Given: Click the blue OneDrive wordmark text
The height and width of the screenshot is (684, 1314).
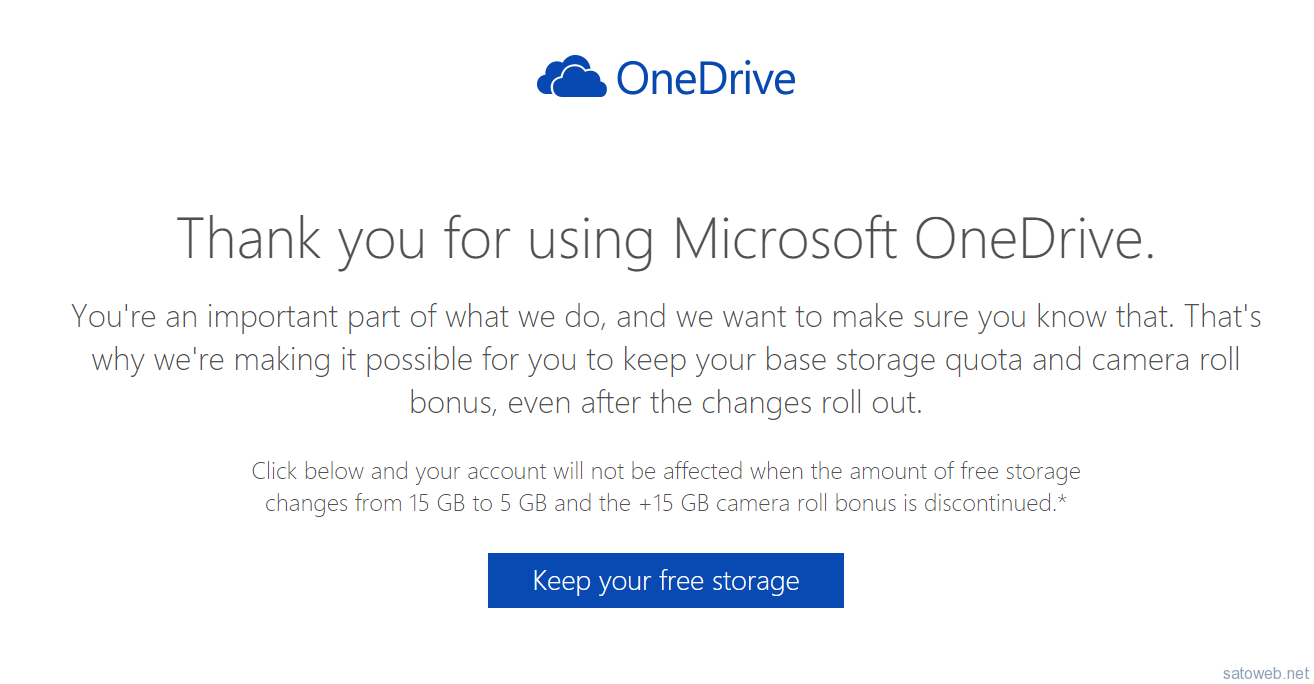Looking at the screenshot, I should [x=706, y=78].
